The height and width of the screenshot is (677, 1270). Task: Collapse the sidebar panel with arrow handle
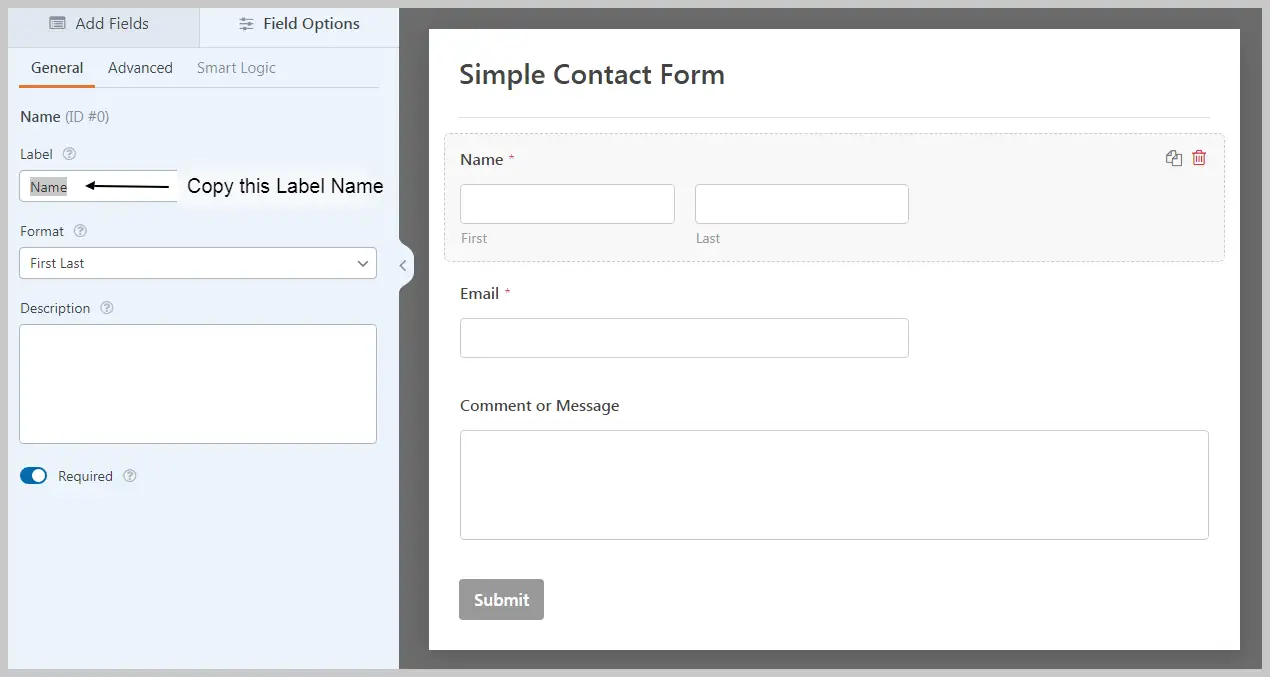click(x=403, y=265)
